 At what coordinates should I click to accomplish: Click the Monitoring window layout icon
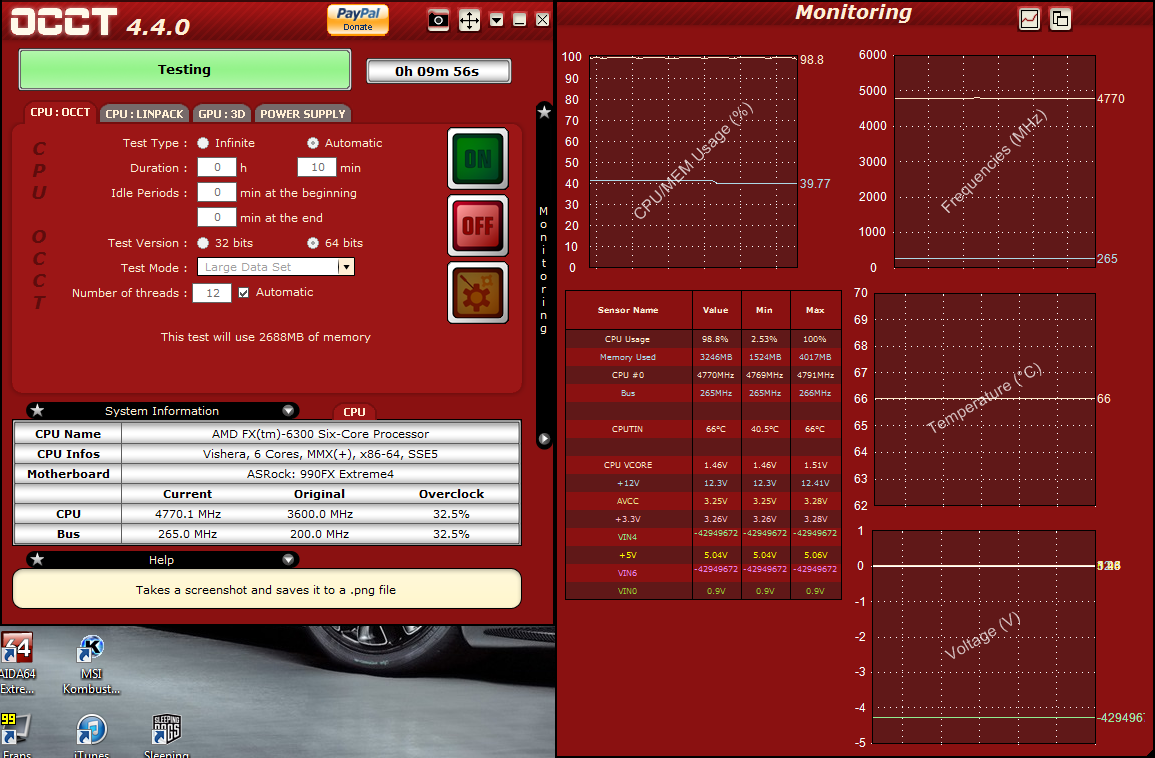pyautogui.click(x=1060, y=19)
